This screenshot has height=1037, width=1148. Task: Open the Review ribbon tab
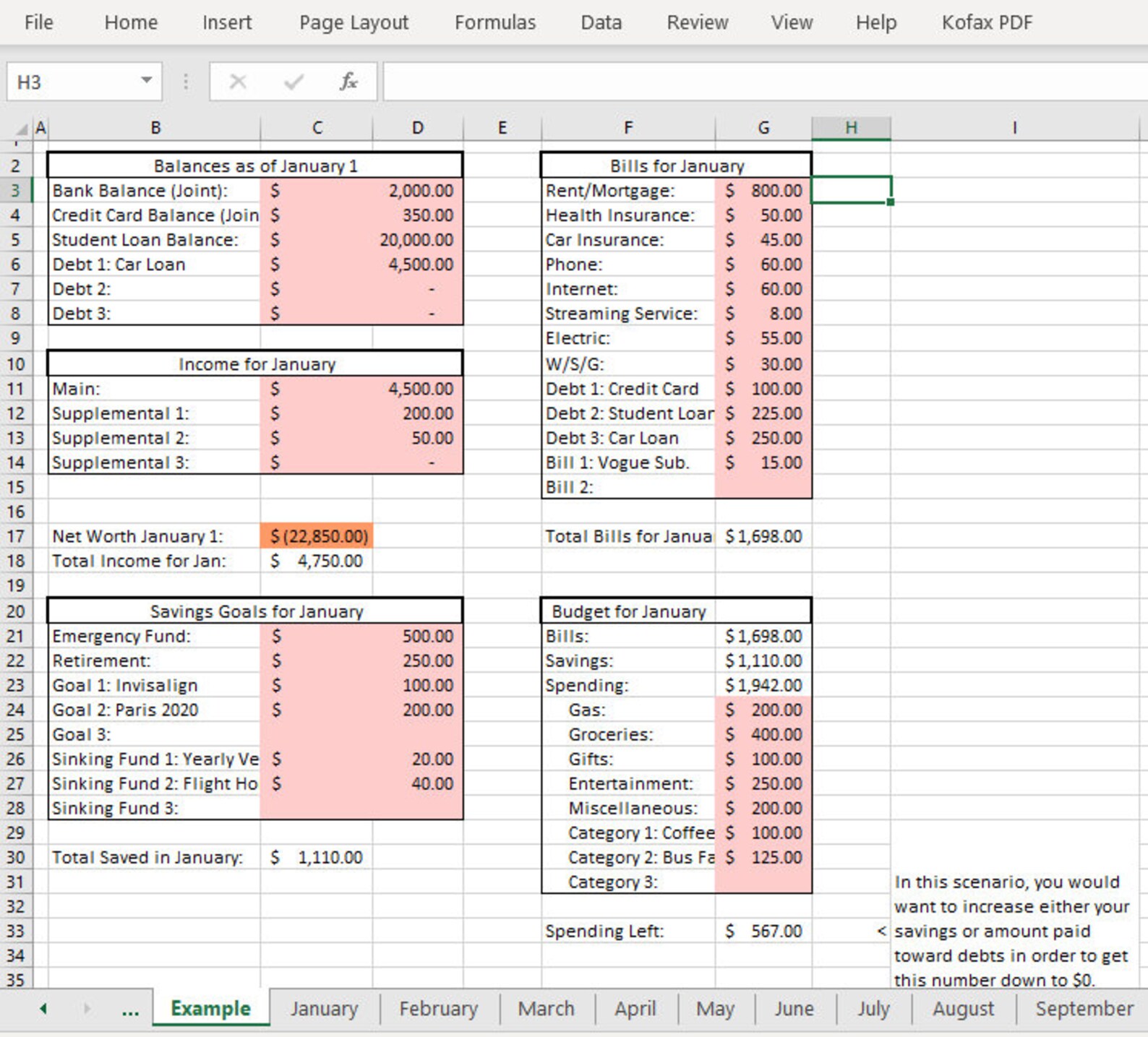point(697,22)
